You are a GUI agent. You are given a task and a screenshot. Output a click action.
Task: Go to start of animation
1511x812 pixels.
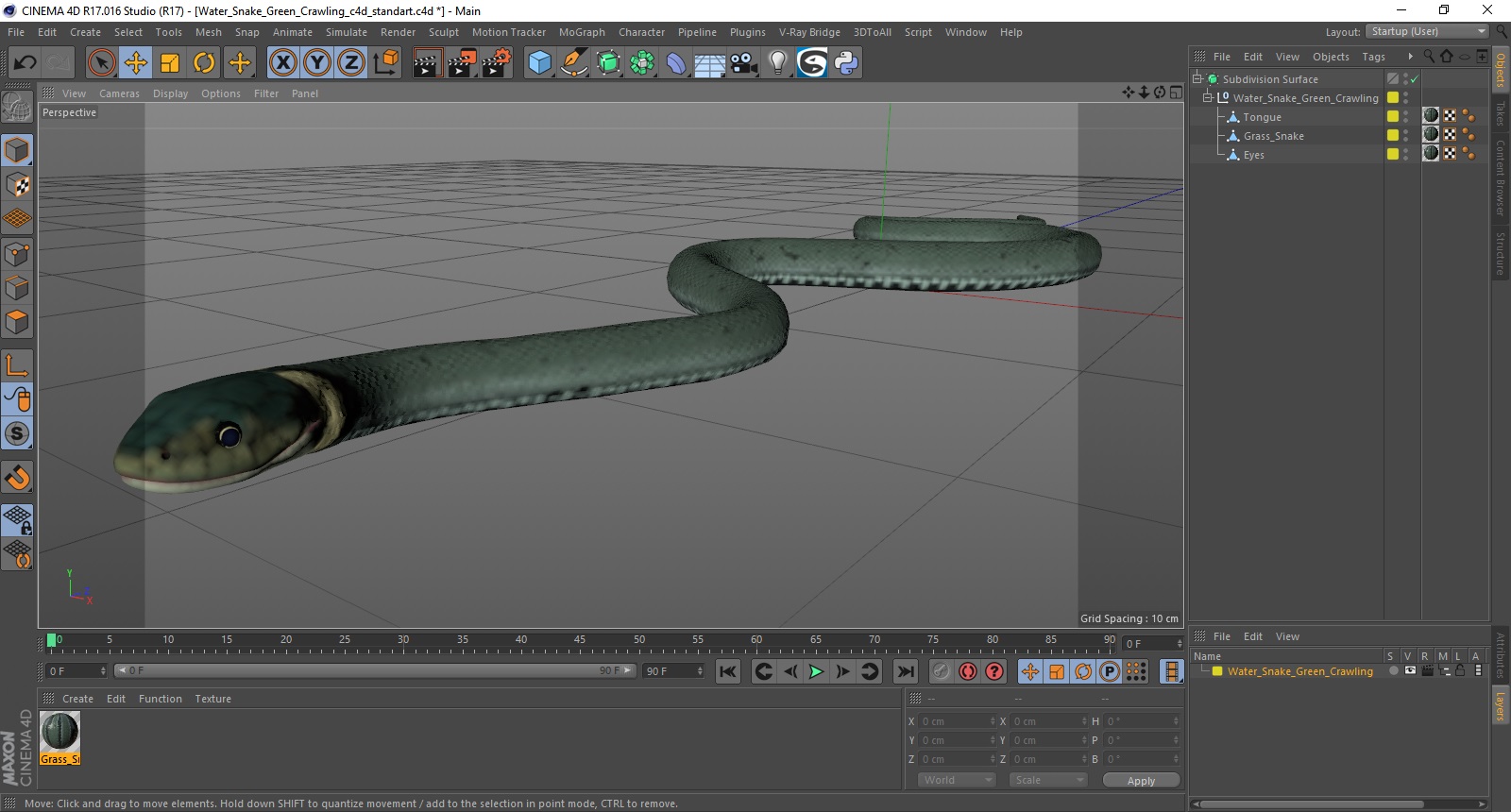(727, 671)
